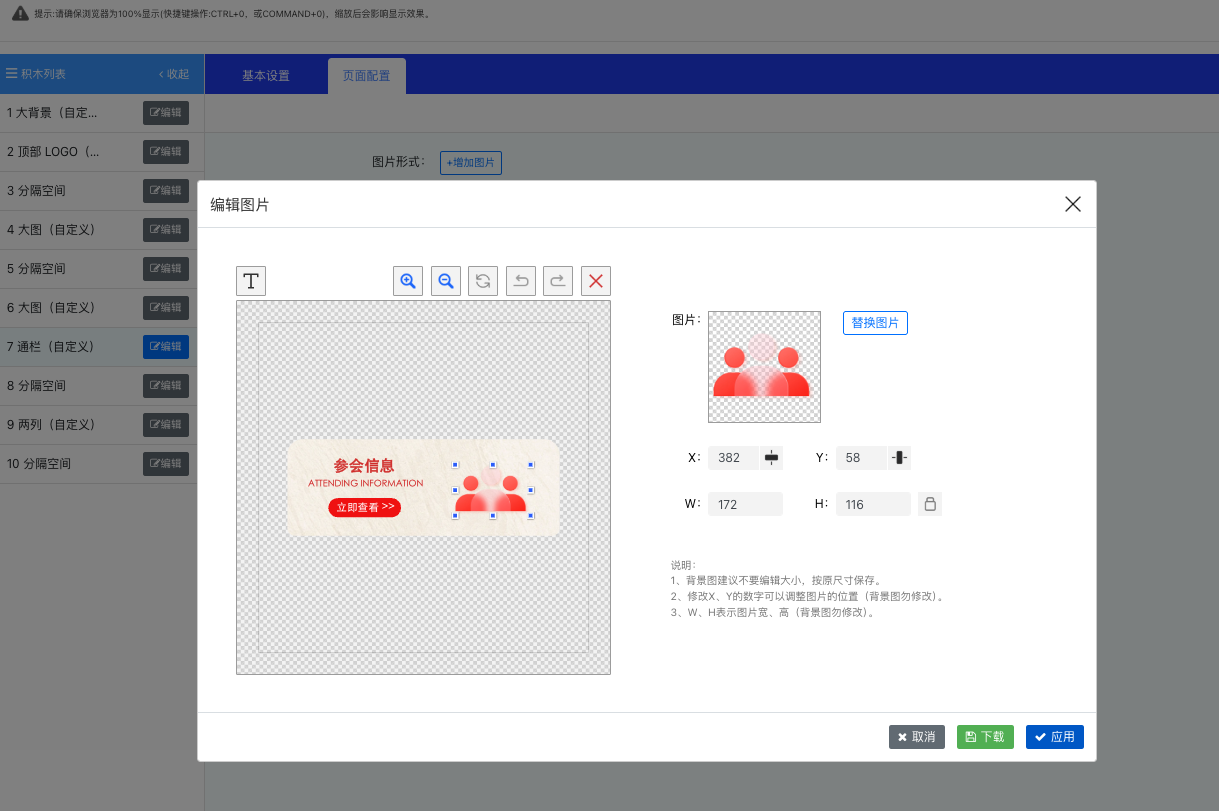Cancel editing with the 取消 button

pos(916,737)
